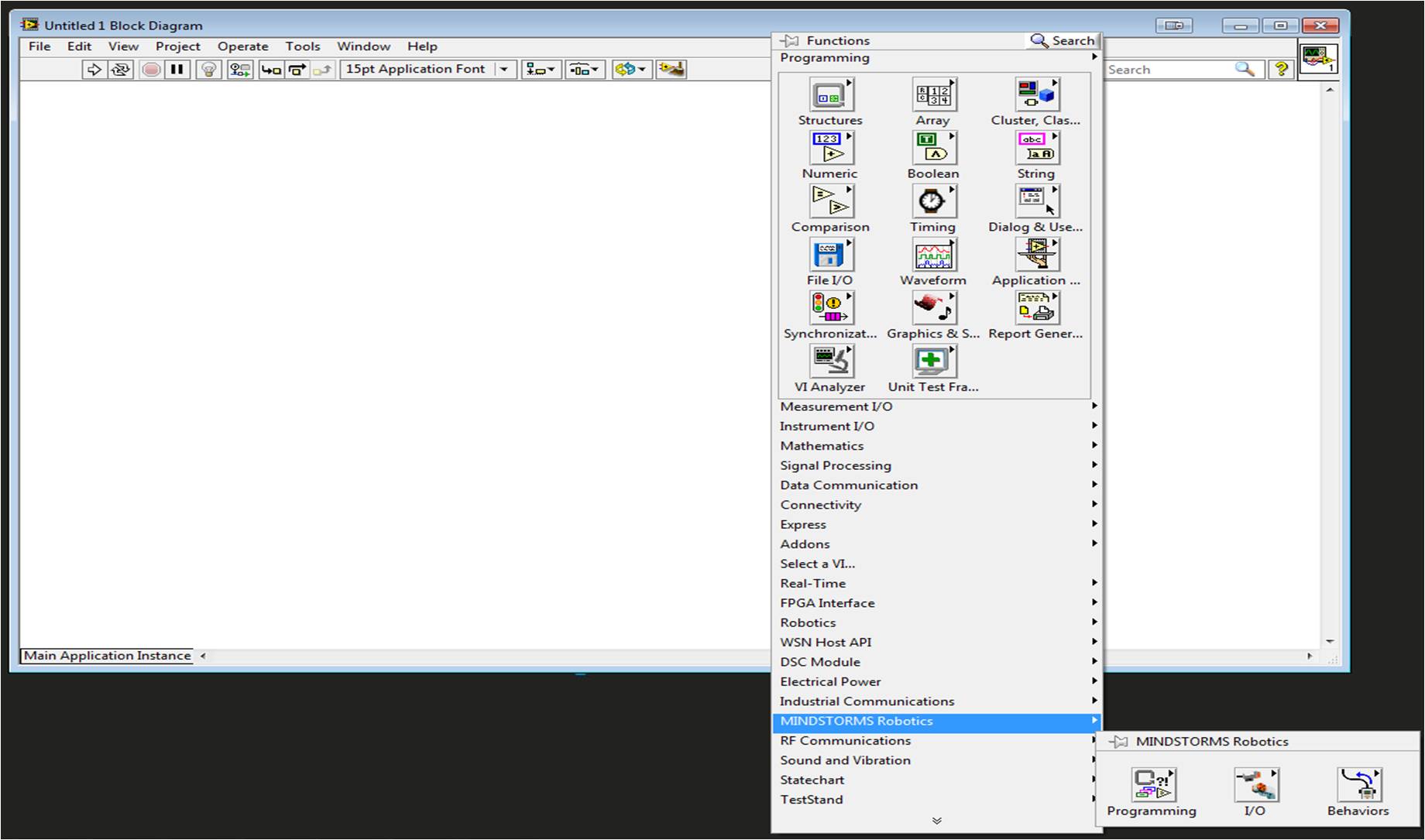Toggle Retain Wire Values button
Viewport: 1425px width, 840px height.
click(240, 70)
